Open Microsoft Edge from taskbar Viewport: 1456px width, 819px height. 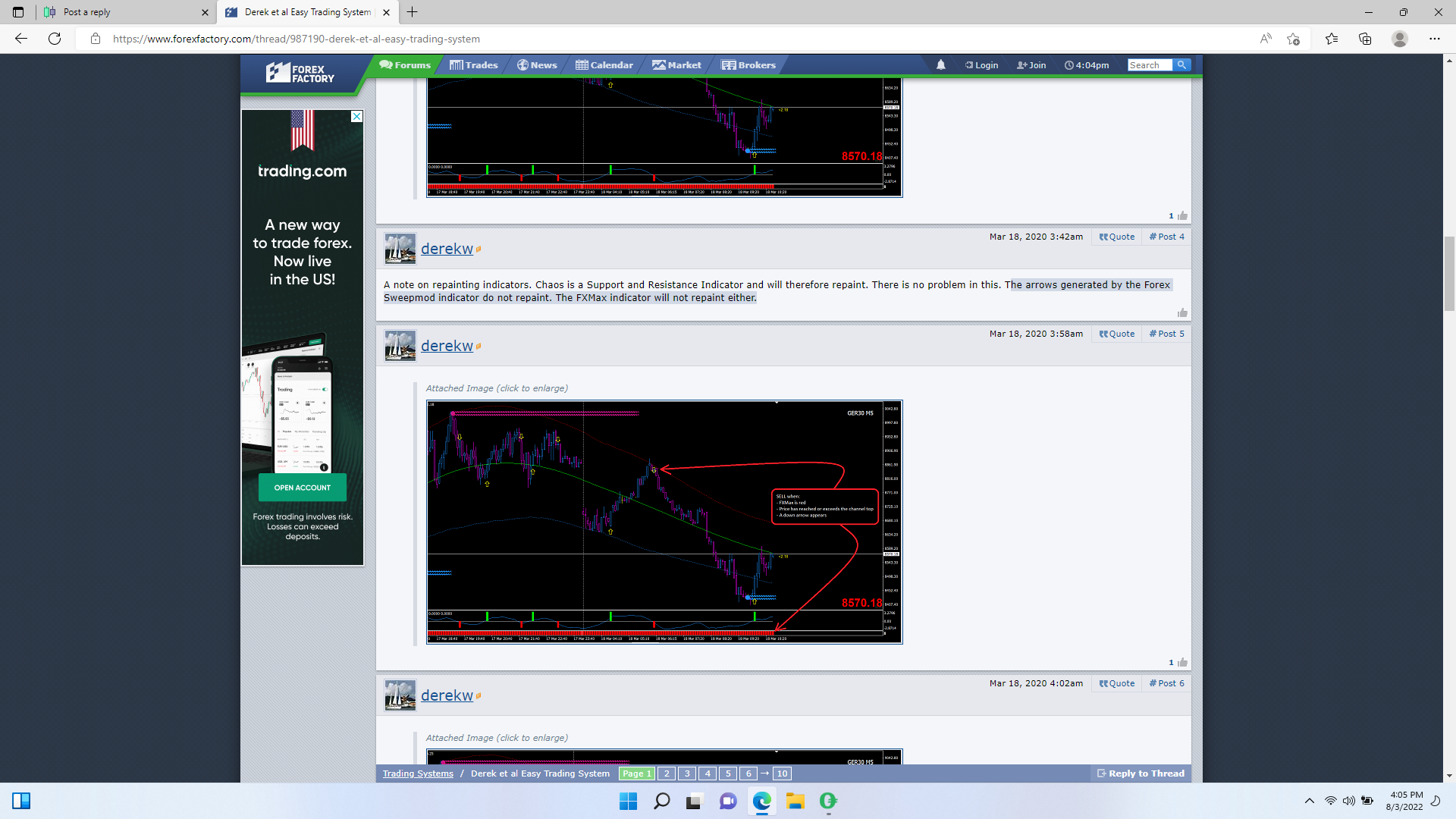[x=761, y=801]
